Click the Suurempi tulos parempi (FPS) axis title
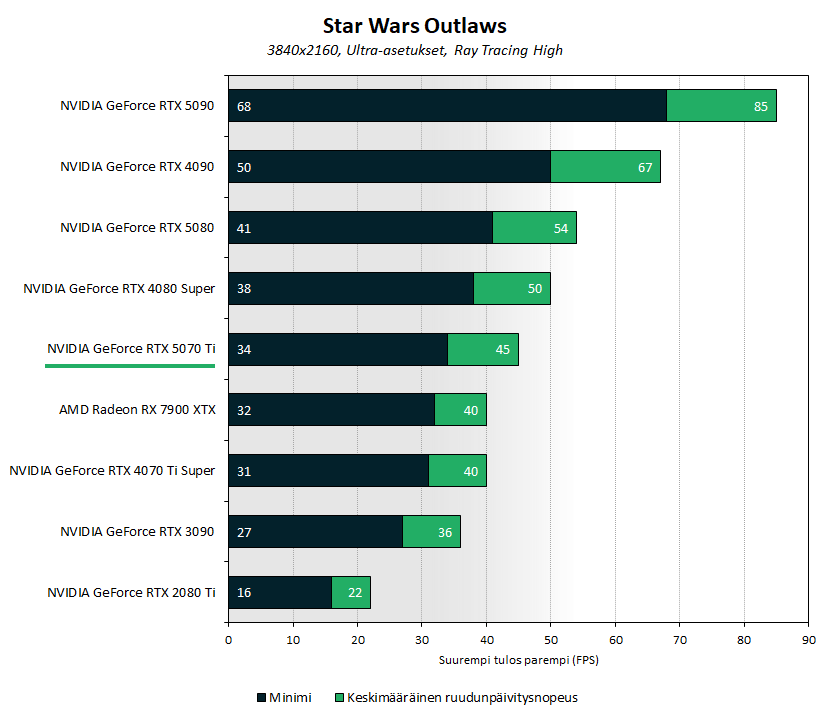 pos(518,660)
